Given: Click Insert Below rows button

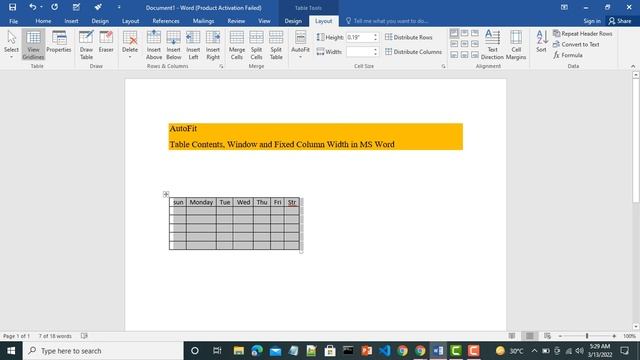Looking at the screenshot, I should click(x=173, y=45).
